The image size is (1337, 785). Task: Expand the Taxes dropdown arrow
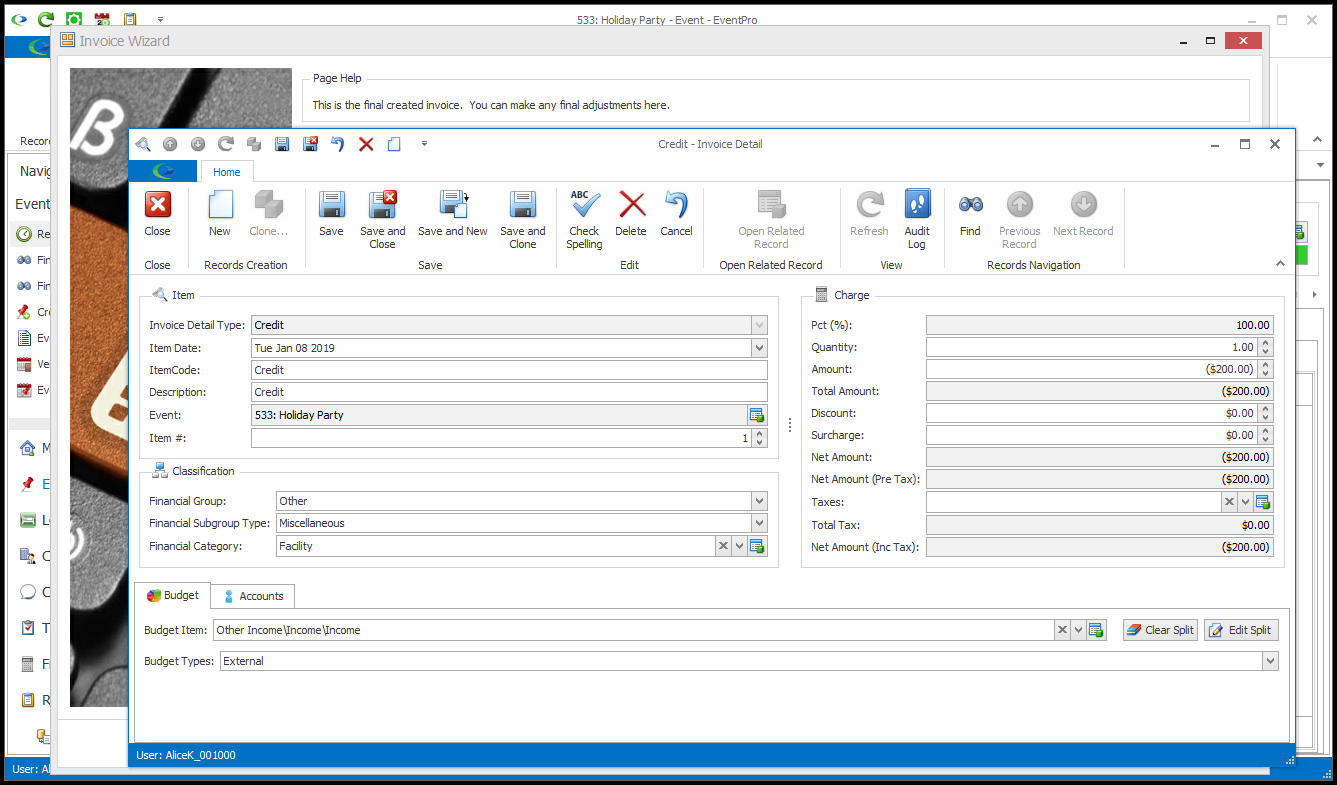coord(1246,502)
